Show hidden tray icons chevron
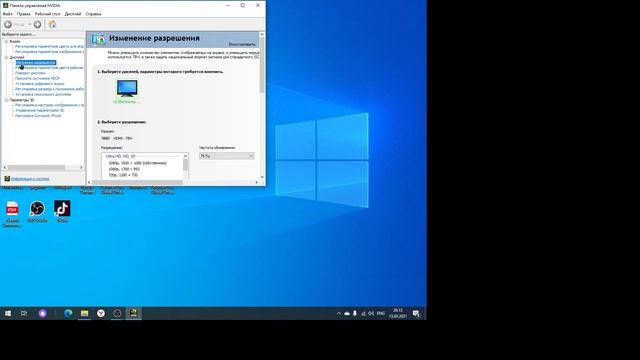This screenshot has height=360, width=640. click(x=338, y=313)
